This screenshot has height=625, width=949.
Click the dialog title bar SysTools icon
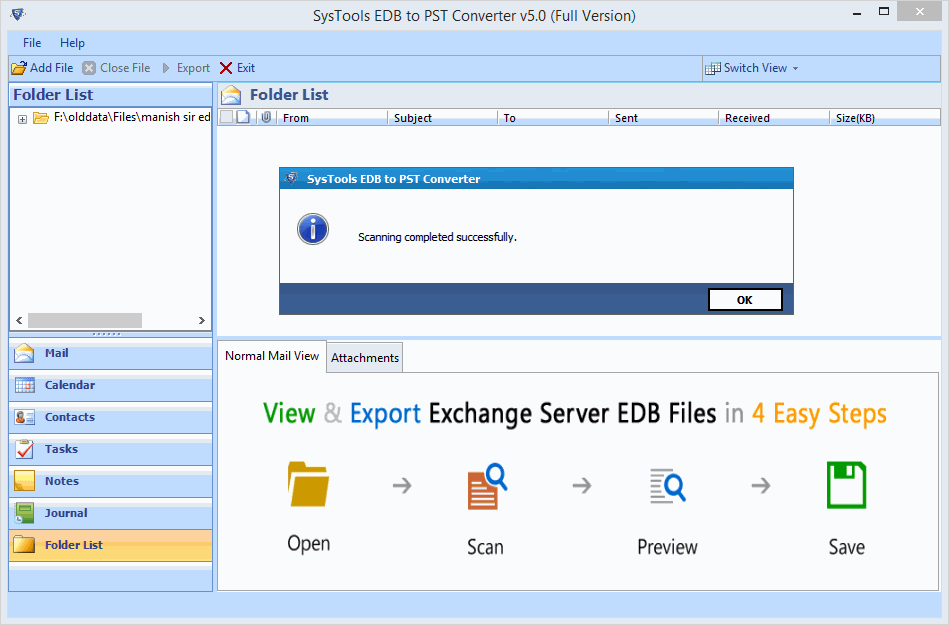coord(292,178)
